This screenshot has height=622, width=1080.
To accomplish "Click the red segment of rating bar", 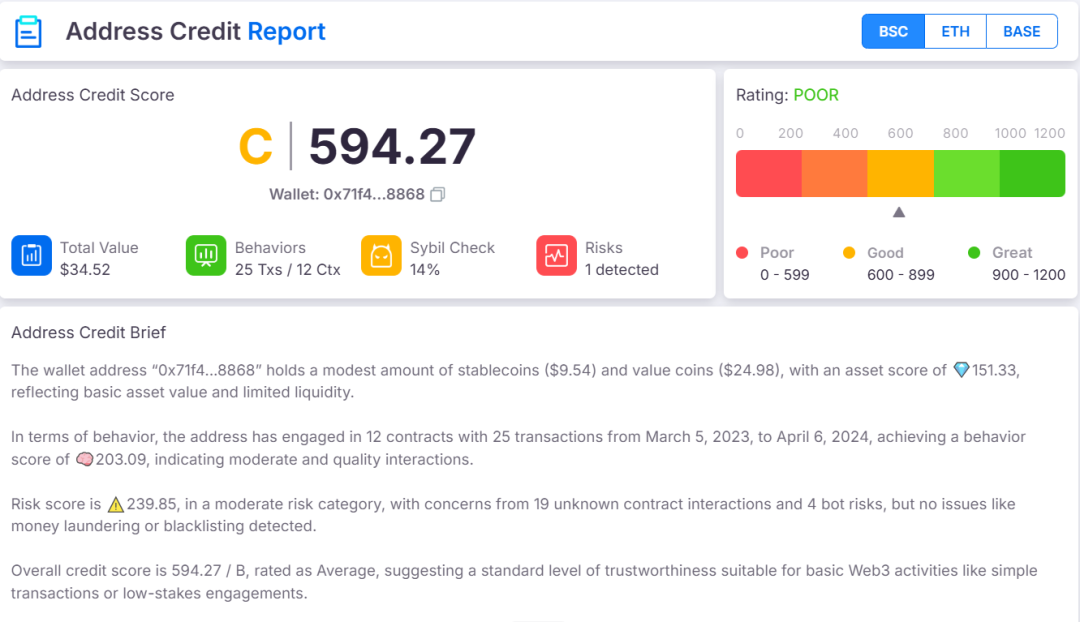I will point(768,174).
